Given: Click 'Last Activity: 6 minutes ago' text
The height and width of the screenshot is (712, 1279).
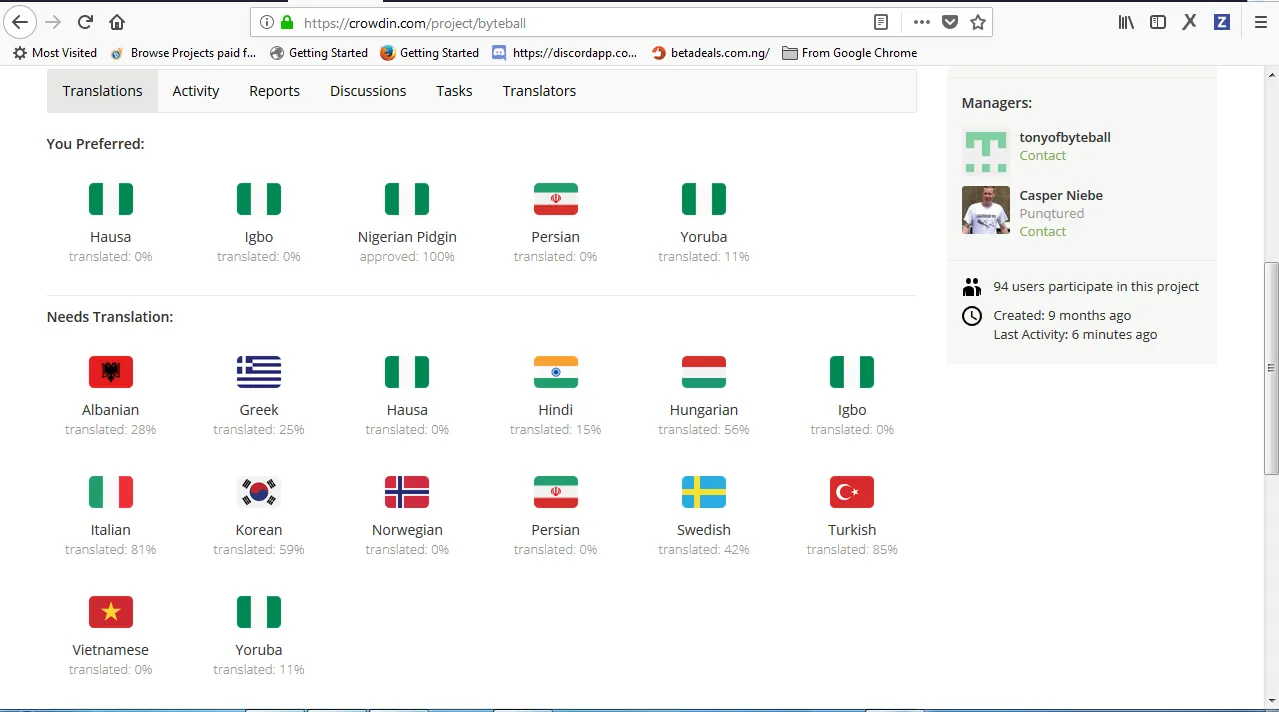Looking at the screenshot, I should [x=1075, y=335].
